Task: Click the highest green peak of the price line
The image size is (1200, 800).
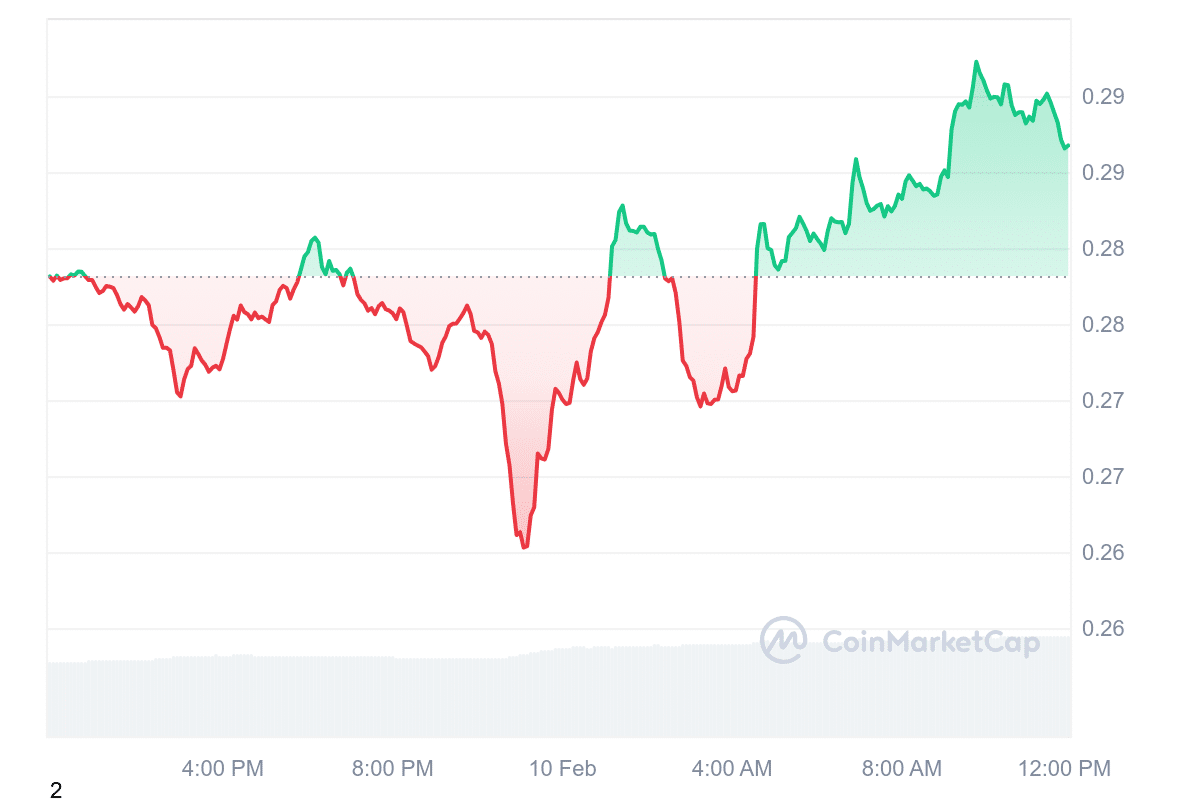Action: tap(975, 62)
